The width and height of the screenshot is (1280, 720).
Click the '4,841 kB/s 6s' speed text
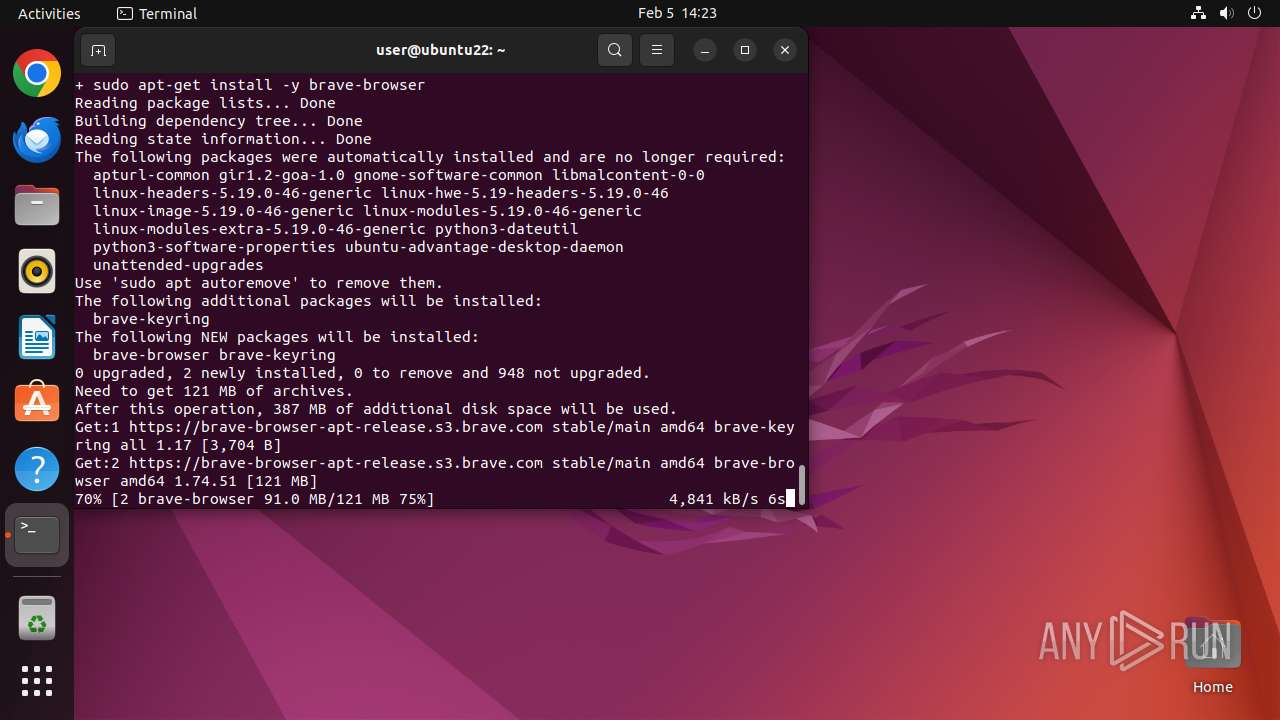[x=727, y=499]
